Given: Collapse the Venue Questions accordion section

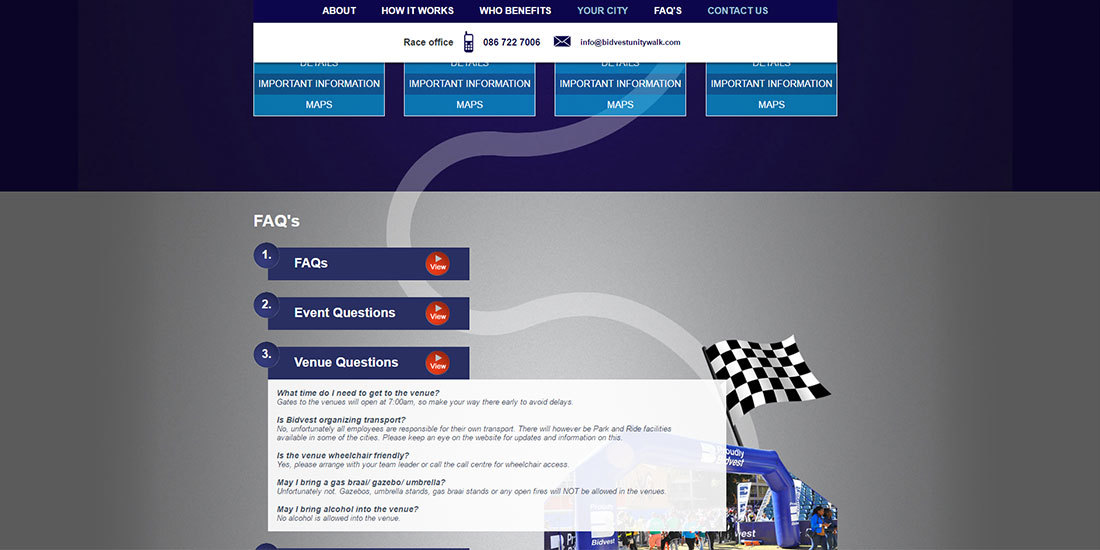Looking at the screenshot, I should 437,363.
